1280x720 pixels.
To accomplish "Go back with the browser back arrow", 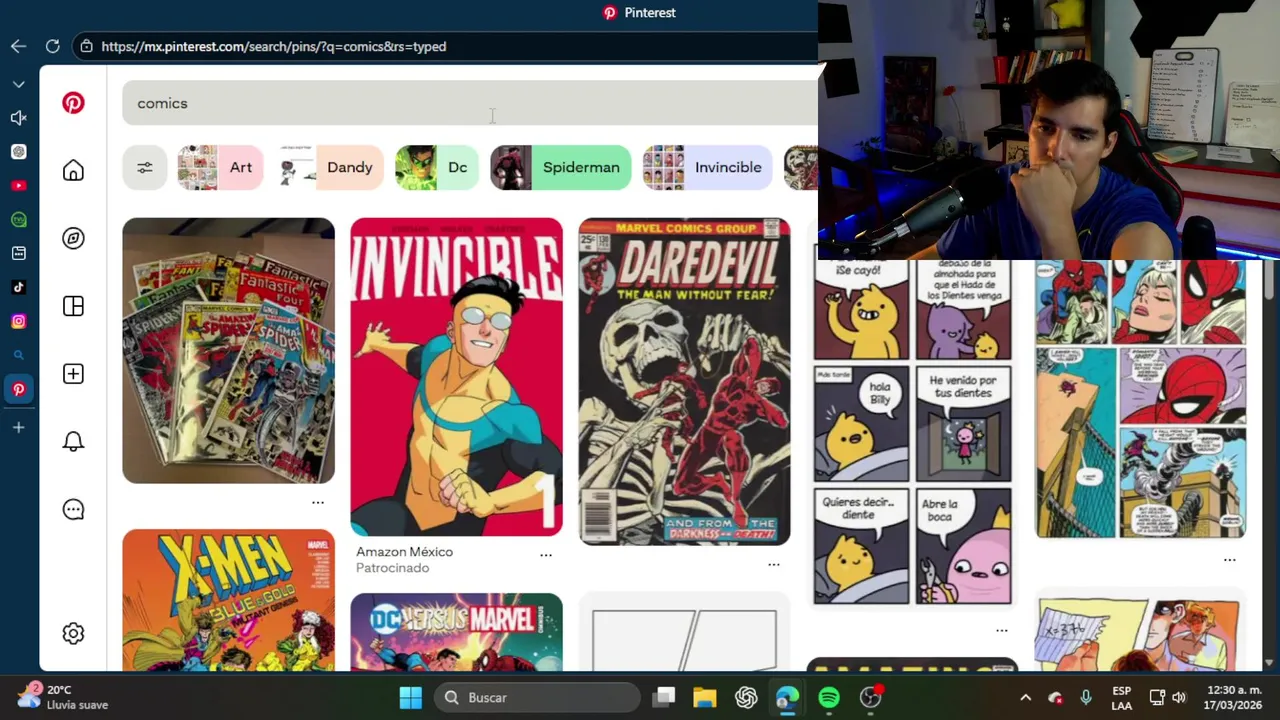I will 18,46.
